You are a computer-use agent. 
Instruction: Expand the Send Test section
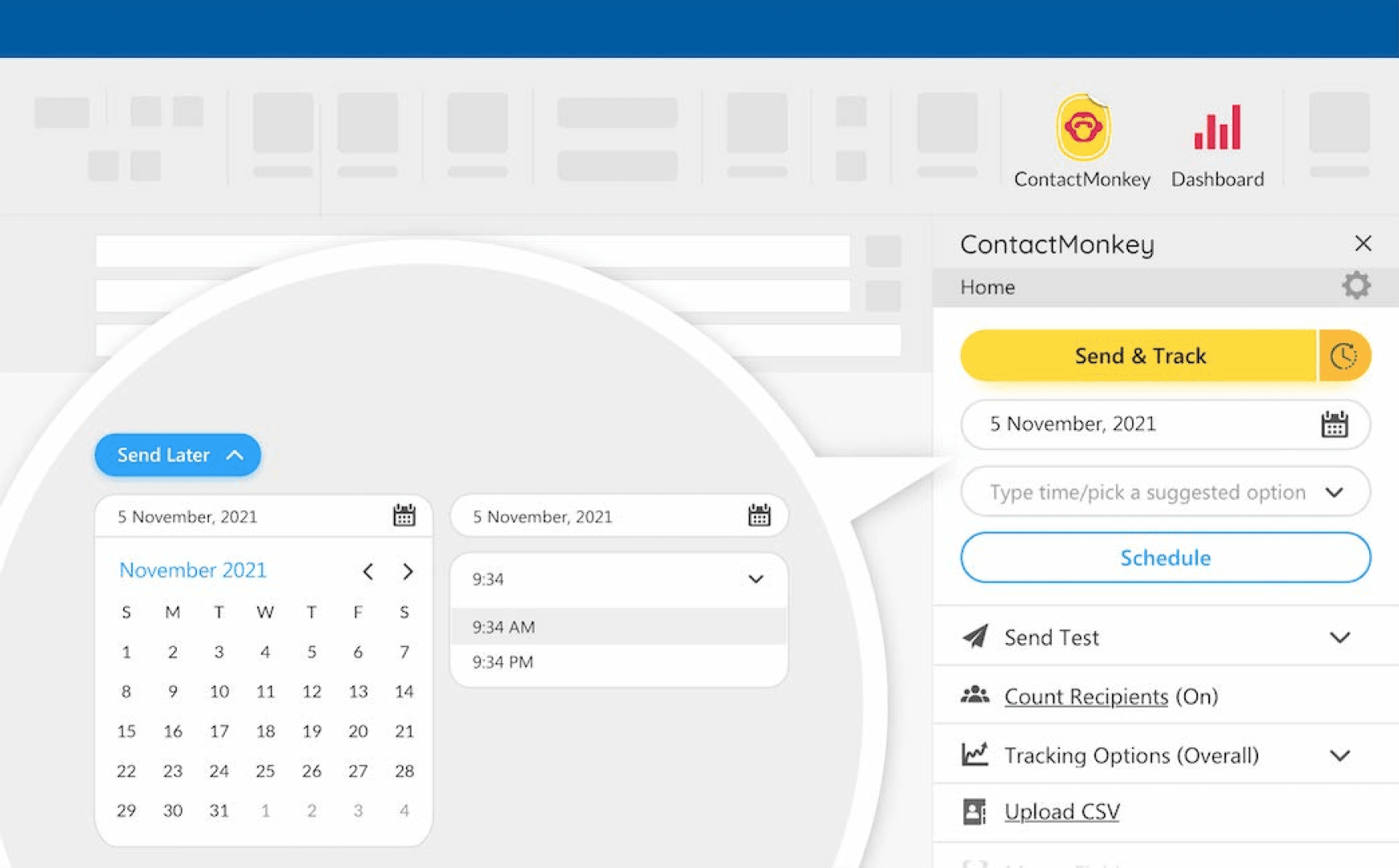click(1340, 637)
